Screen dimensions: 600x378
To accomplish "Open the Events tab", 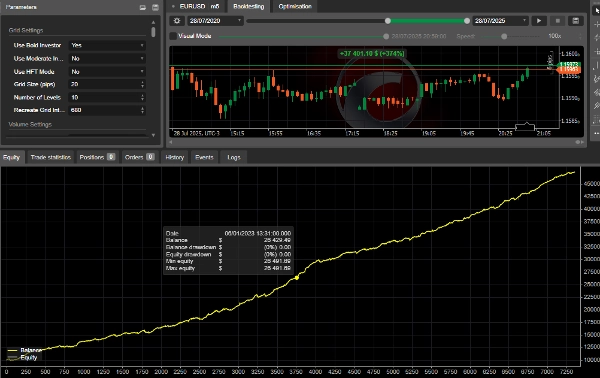I will point(204,157).
